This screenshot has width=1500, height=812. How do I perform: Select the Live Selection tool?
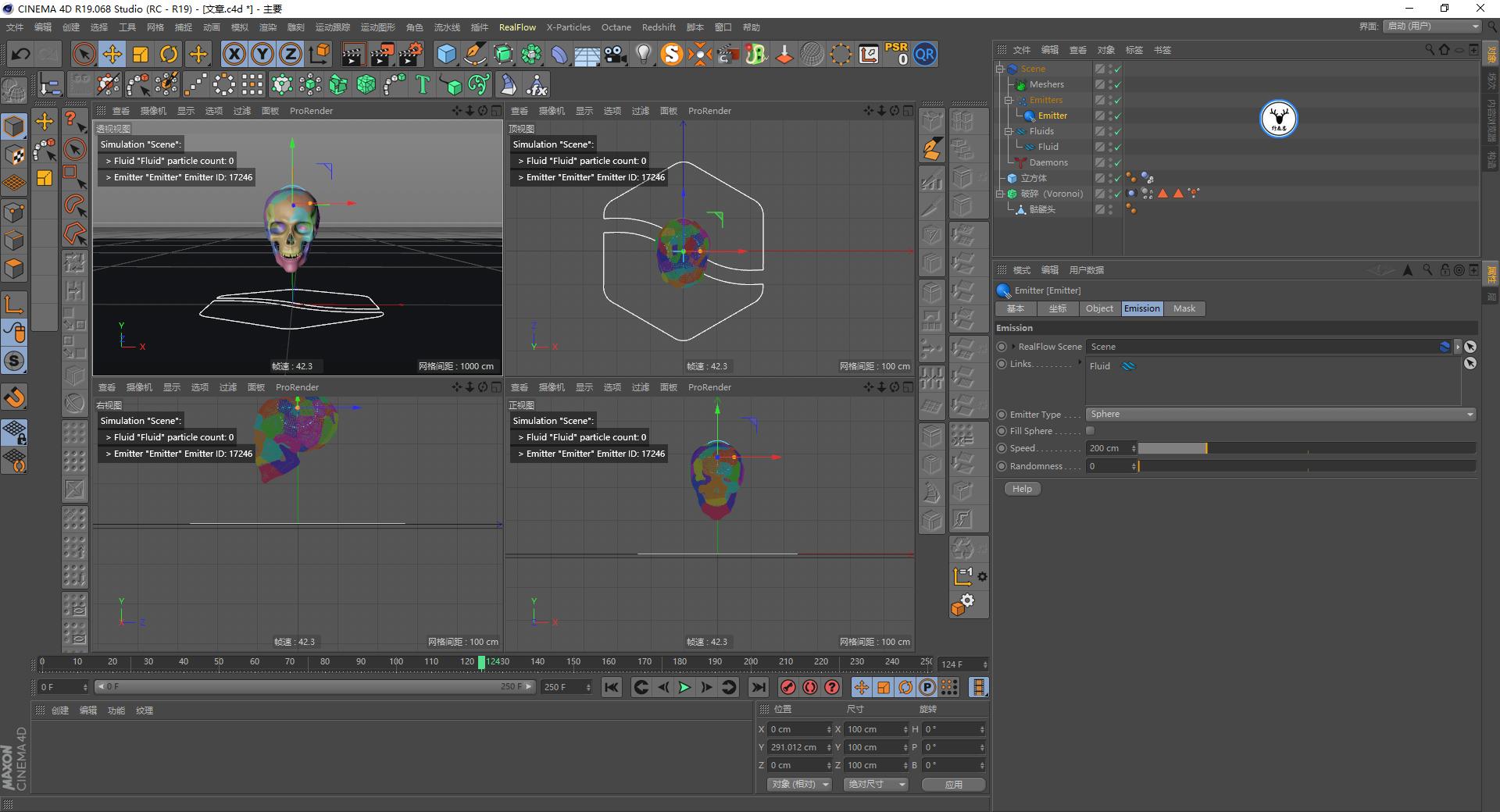[x=84, y=54]
